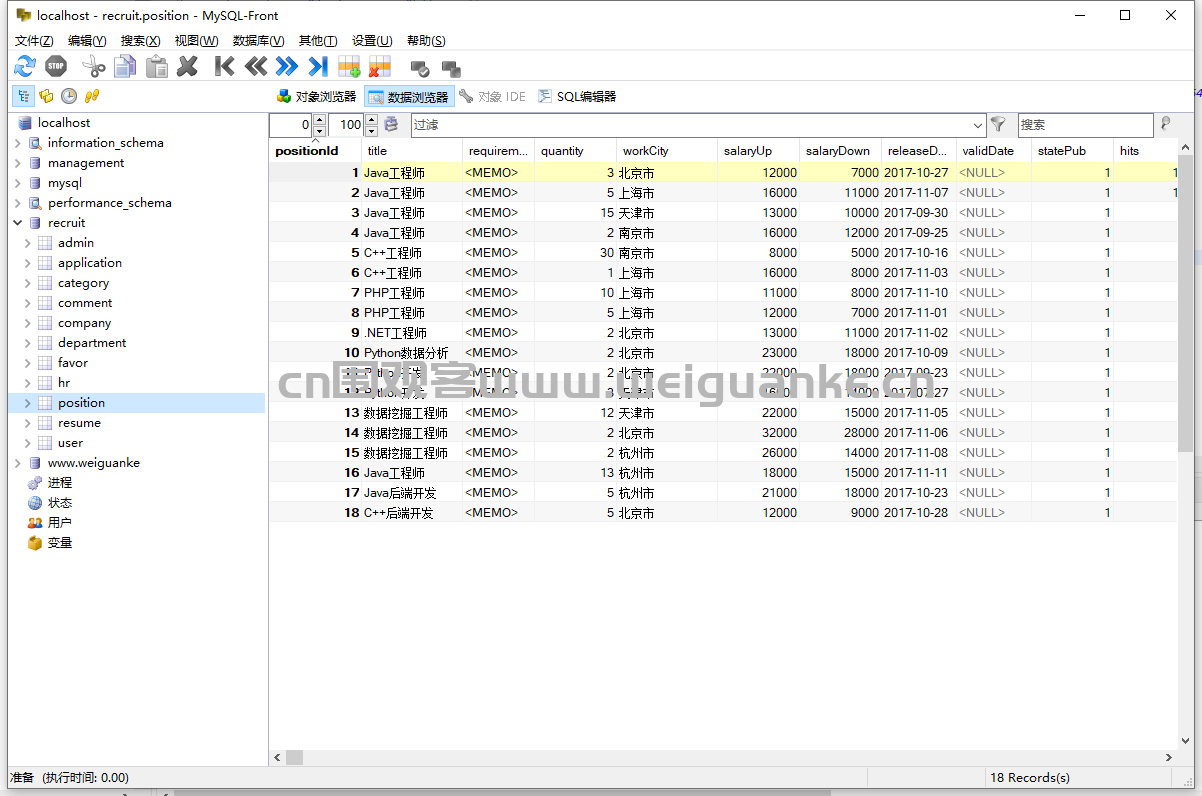Click the X delete icon in the toolbar

coord(187,67)
